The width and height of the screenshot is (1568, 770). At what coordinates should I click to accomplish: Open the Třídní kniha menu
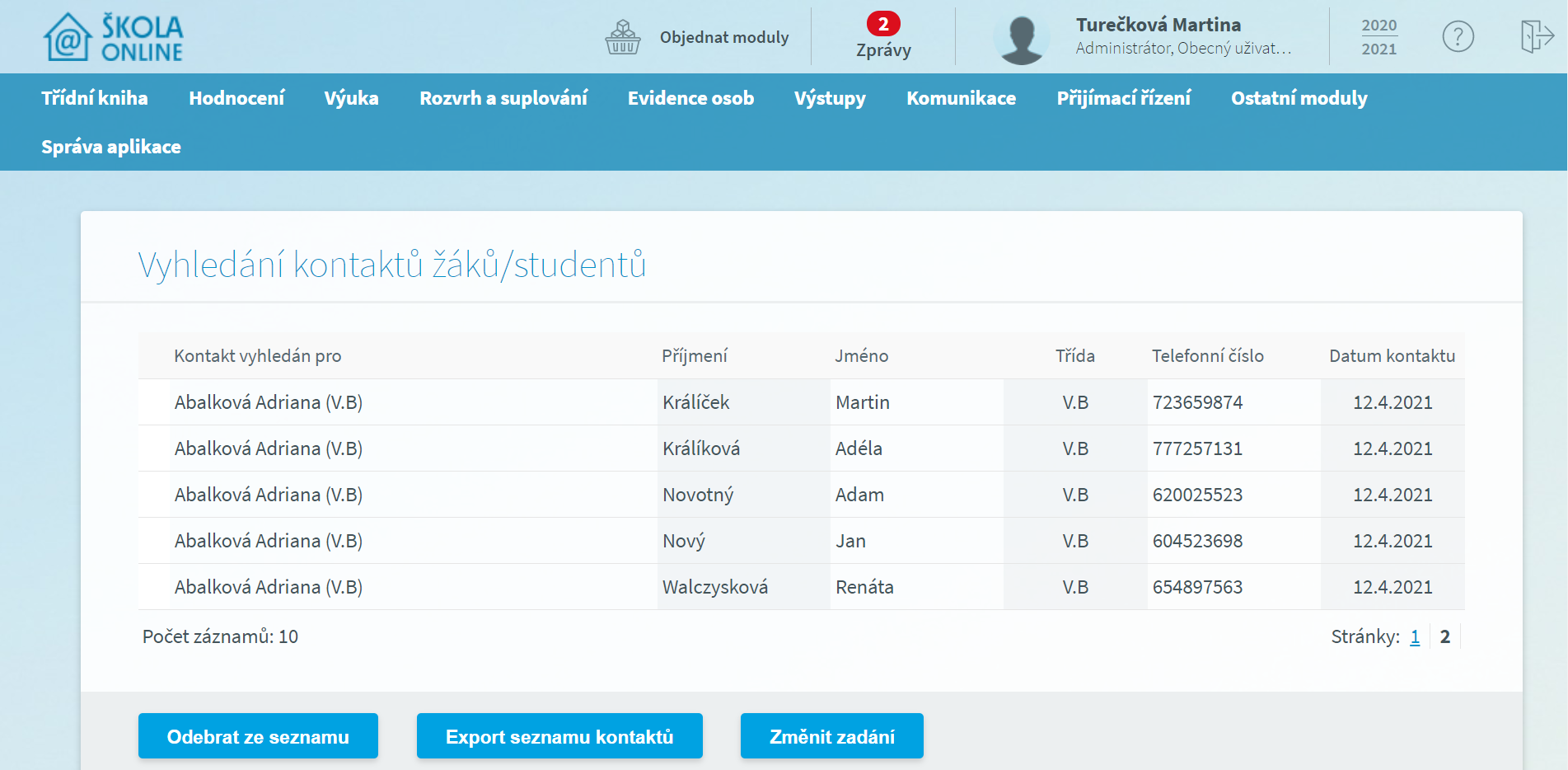tap(95, 98)
